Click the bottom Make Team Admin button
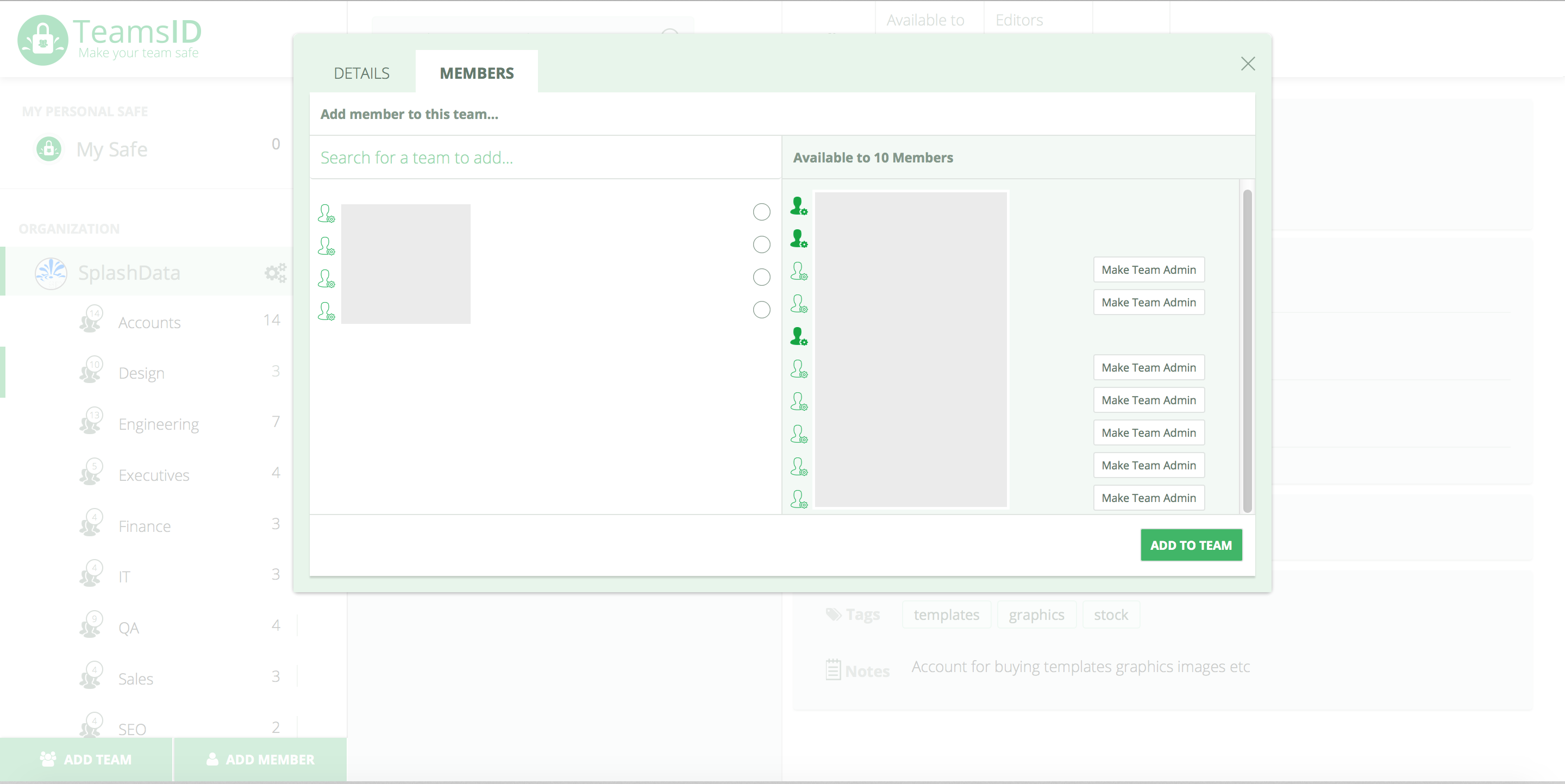The width and height of the screenshot is (1565, 784). (1148, 498)
